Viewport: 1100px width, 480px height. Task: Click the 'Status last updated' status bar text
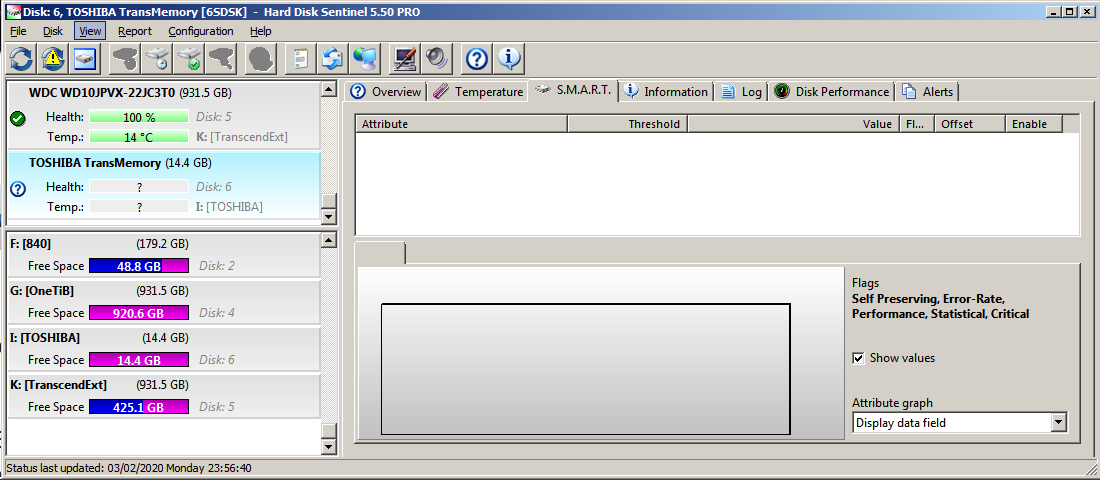129,468
